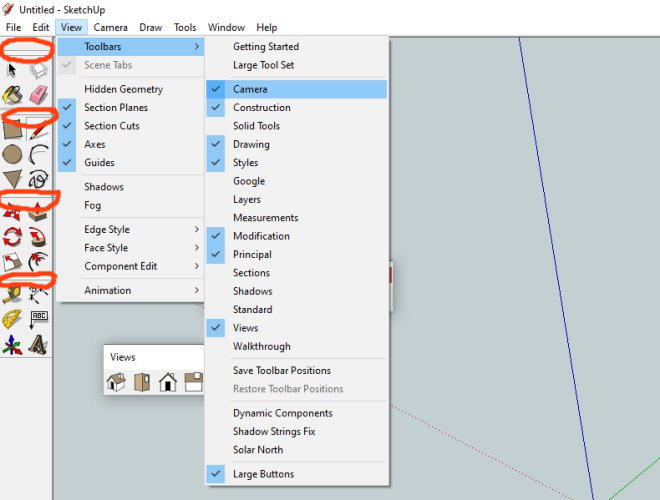Select the Push/Pull tool
This screenshot has height=500, width=660.
(38, 211)
